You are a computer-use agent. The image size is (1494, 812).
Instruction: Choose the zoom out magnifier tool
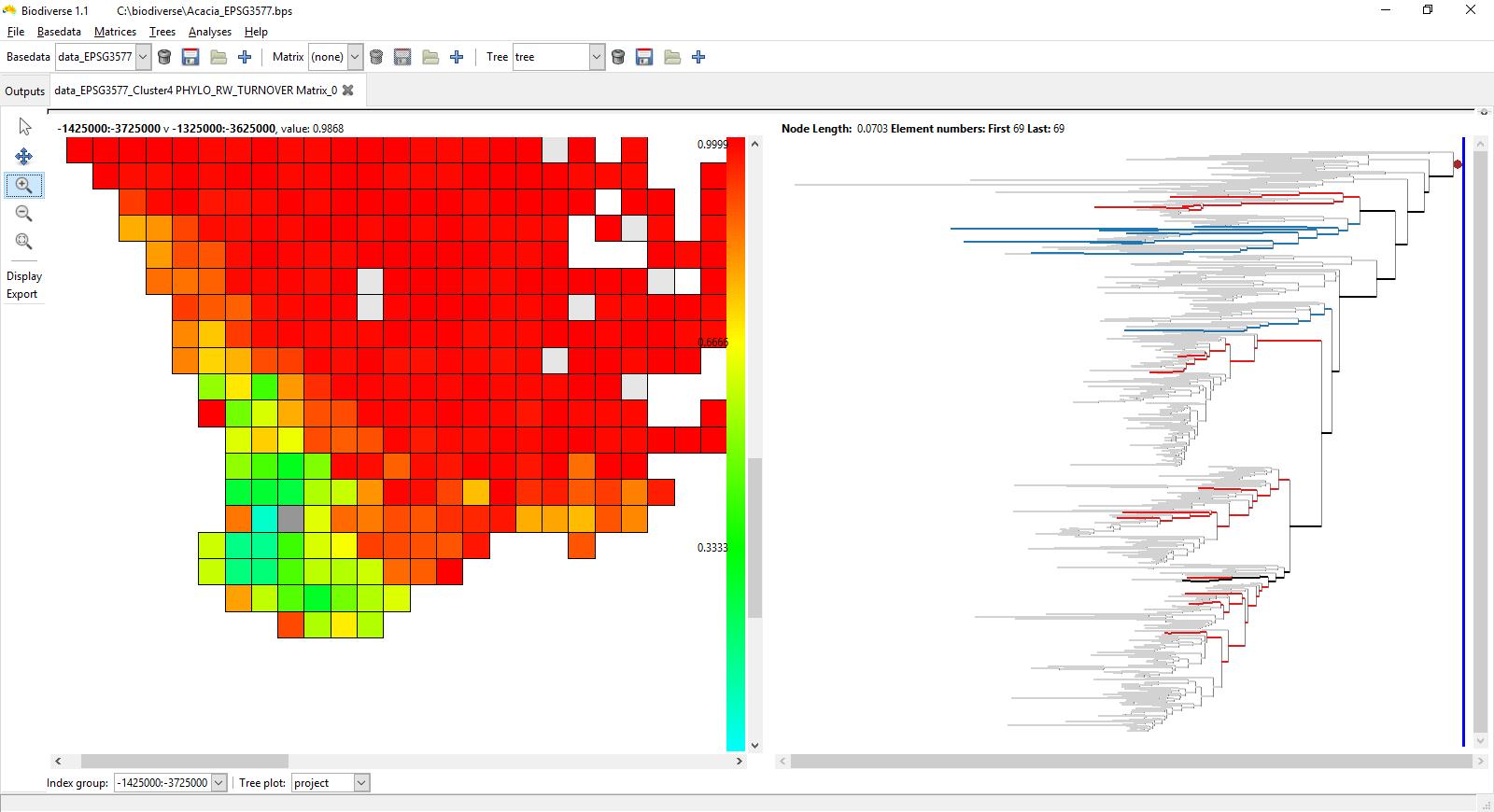point(24,214)
